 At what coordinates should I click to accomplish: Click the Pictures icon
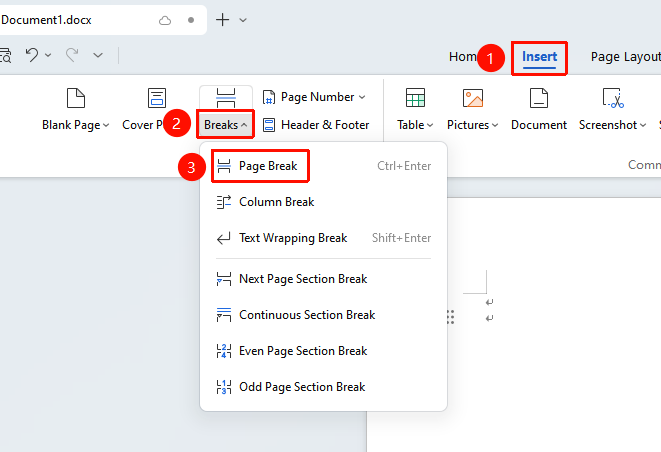click(473, 98)
